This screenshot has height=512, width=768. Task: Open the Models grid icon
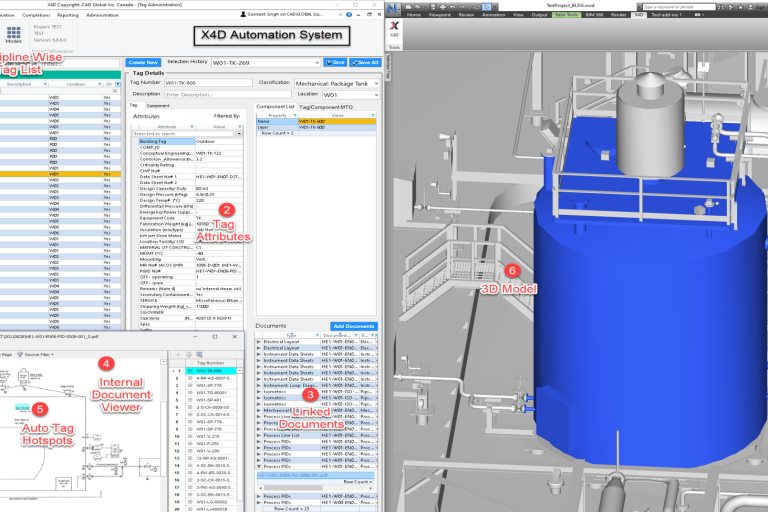pos(13,33)
